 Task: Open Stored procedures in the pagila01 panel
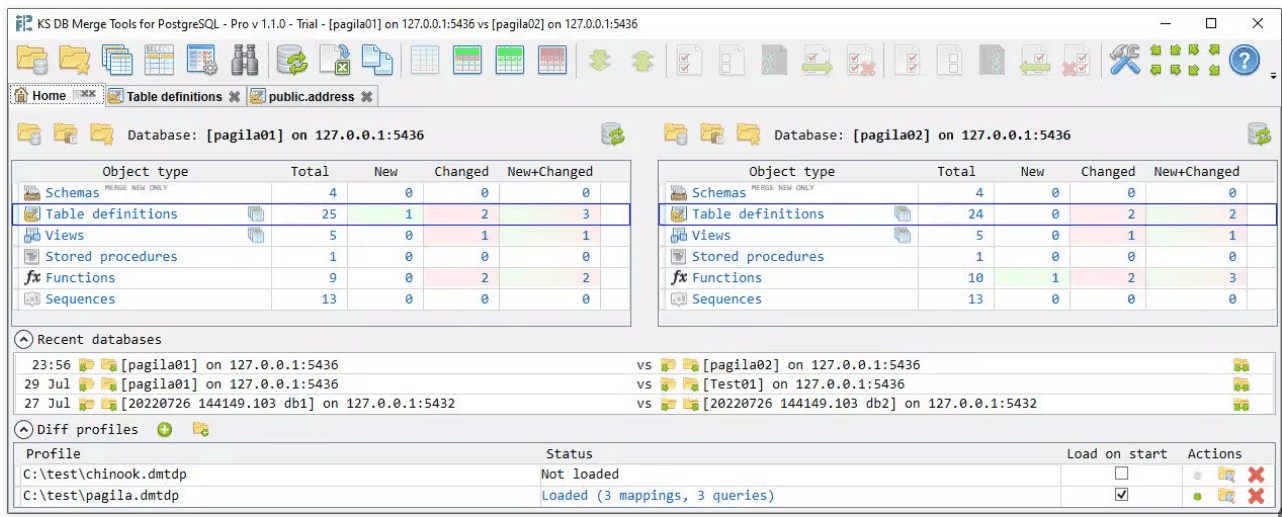coord(111,257)
